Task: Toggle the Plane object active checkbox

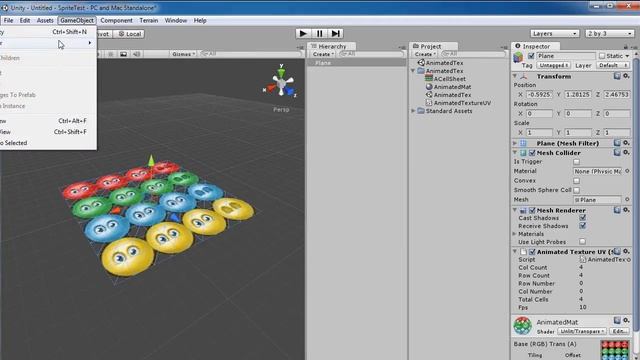Action: [531, 56]
